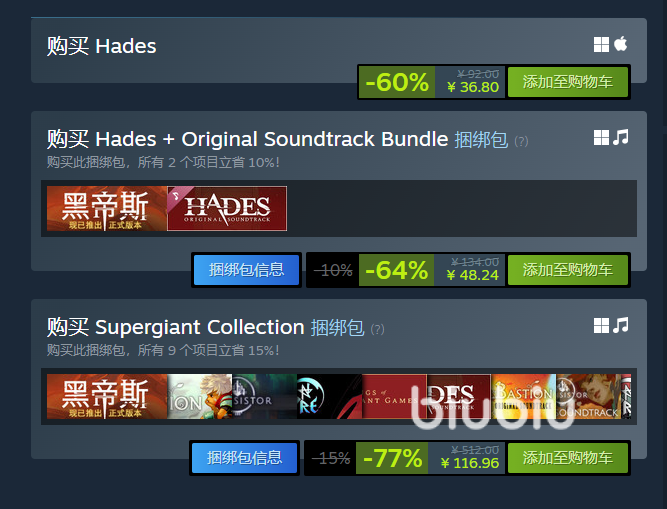The width and height of the screenshot is (667, 509).
Task: Add Supergiant Collection at ¥116.96 to the cart
Action: pos(568,458)
